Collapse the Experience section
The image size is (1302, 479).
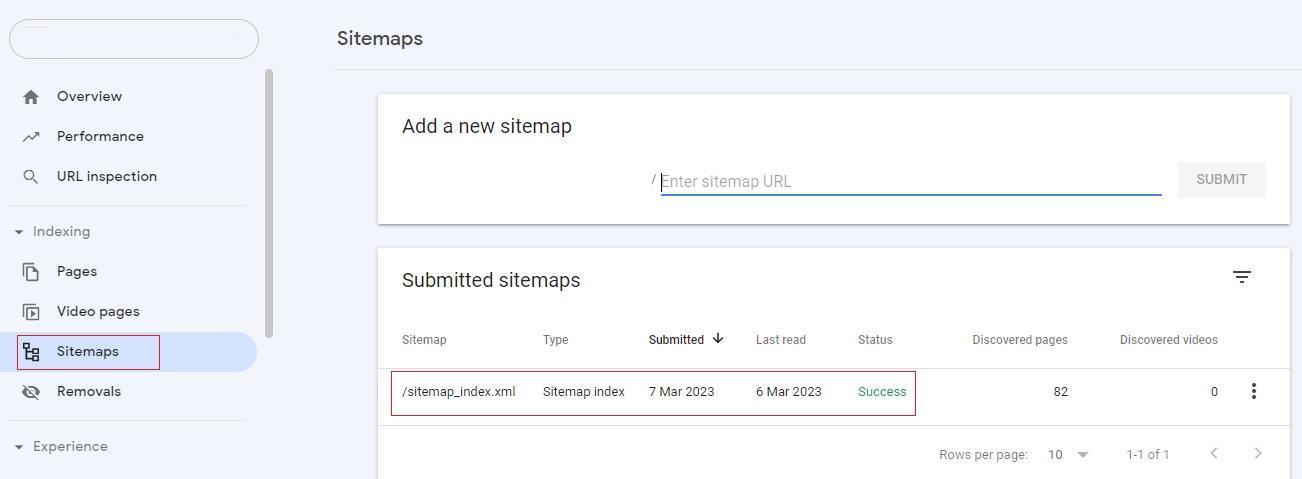click(19, 447)
